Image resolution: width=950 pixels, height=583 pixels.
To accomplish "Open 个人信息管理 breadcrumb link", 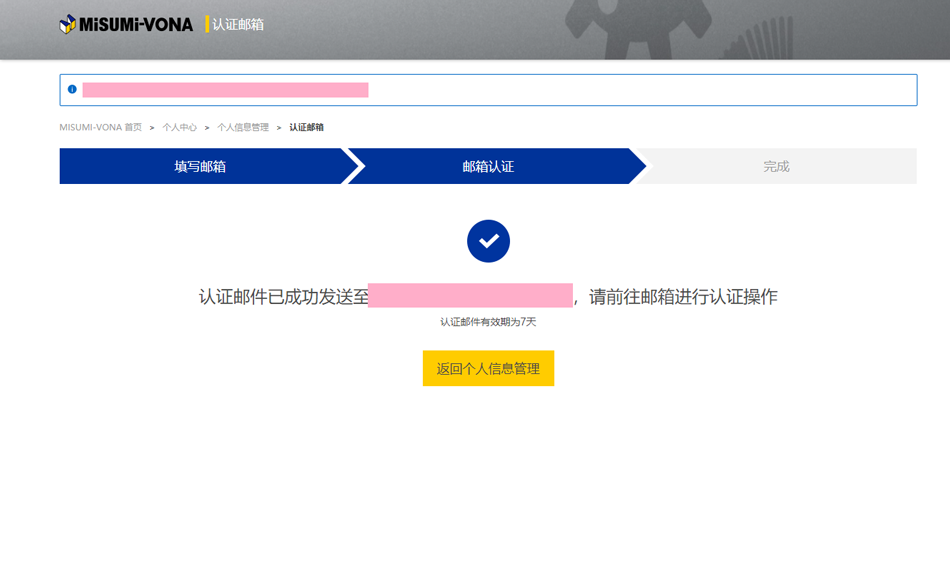I will point(243,128).
